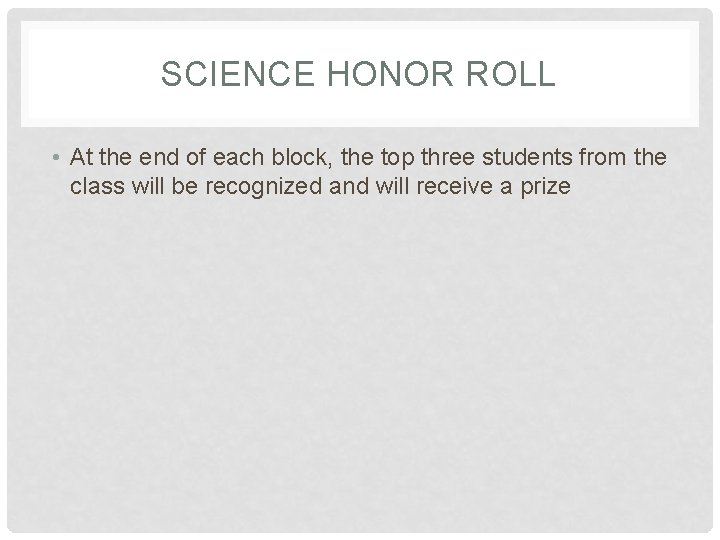
Task: Click the empty gray slide body area
Action: 360,358
